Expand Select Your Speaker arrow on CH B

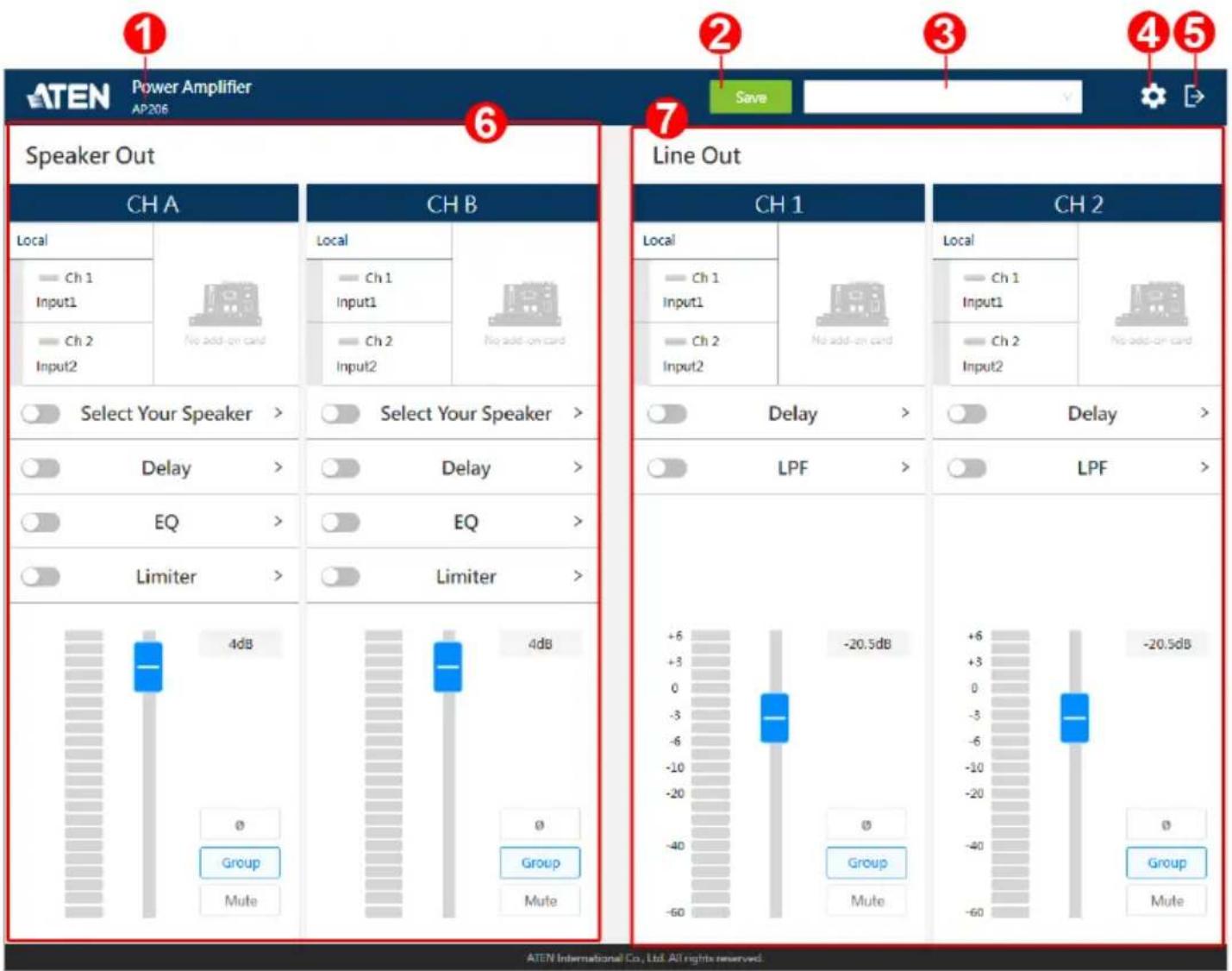pos(578,413)
